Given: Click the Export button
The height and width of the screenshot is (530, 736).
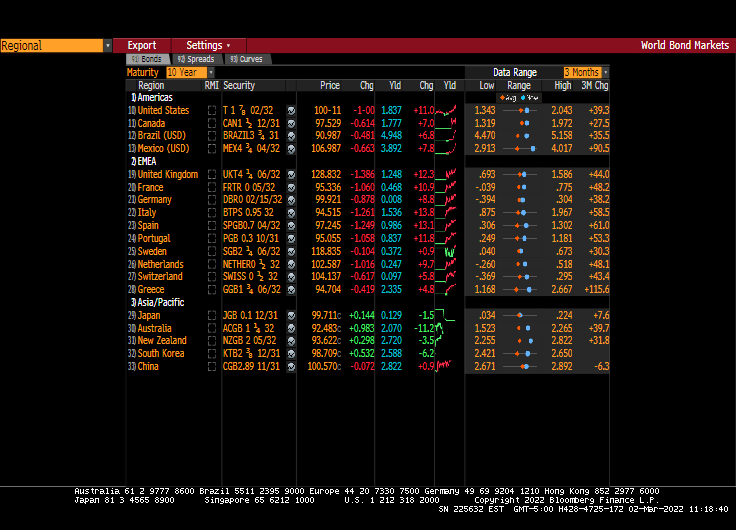Looking at the screenshot, I should (142, 45).
